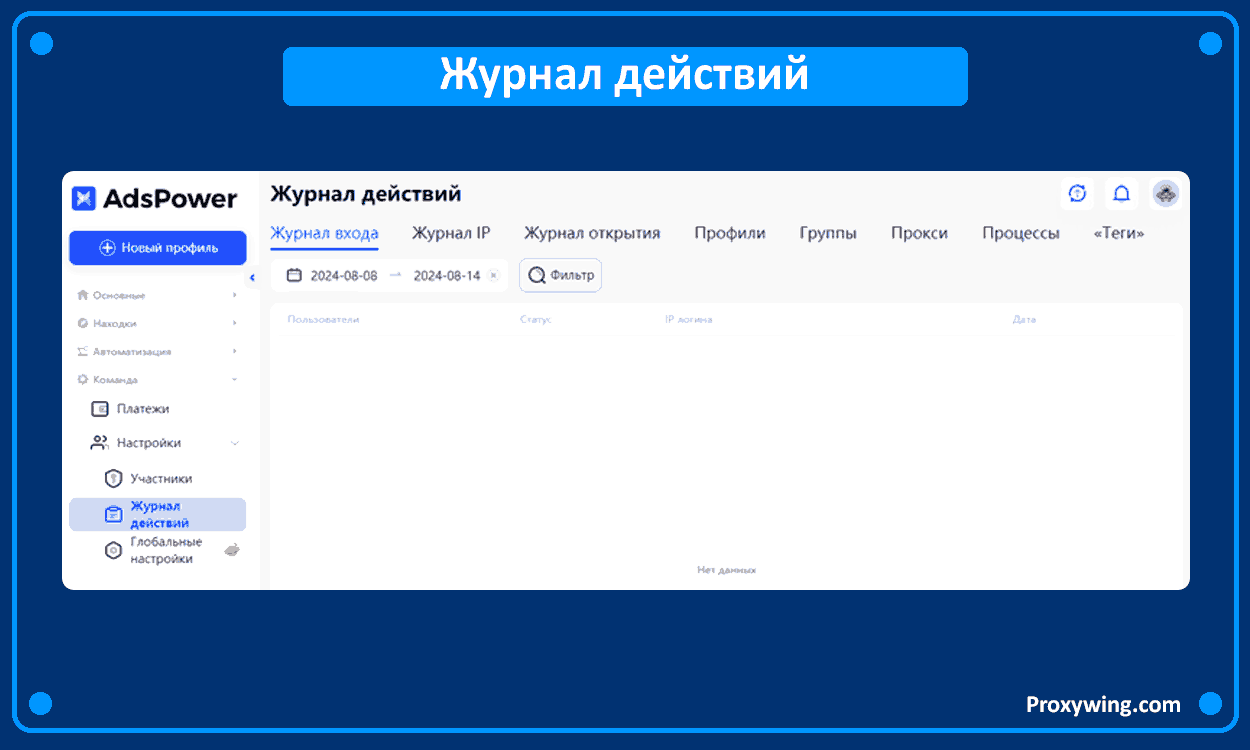1250x750 pixels.
Task: Expand the Находки menu section
Action: (x=158, y=323)
